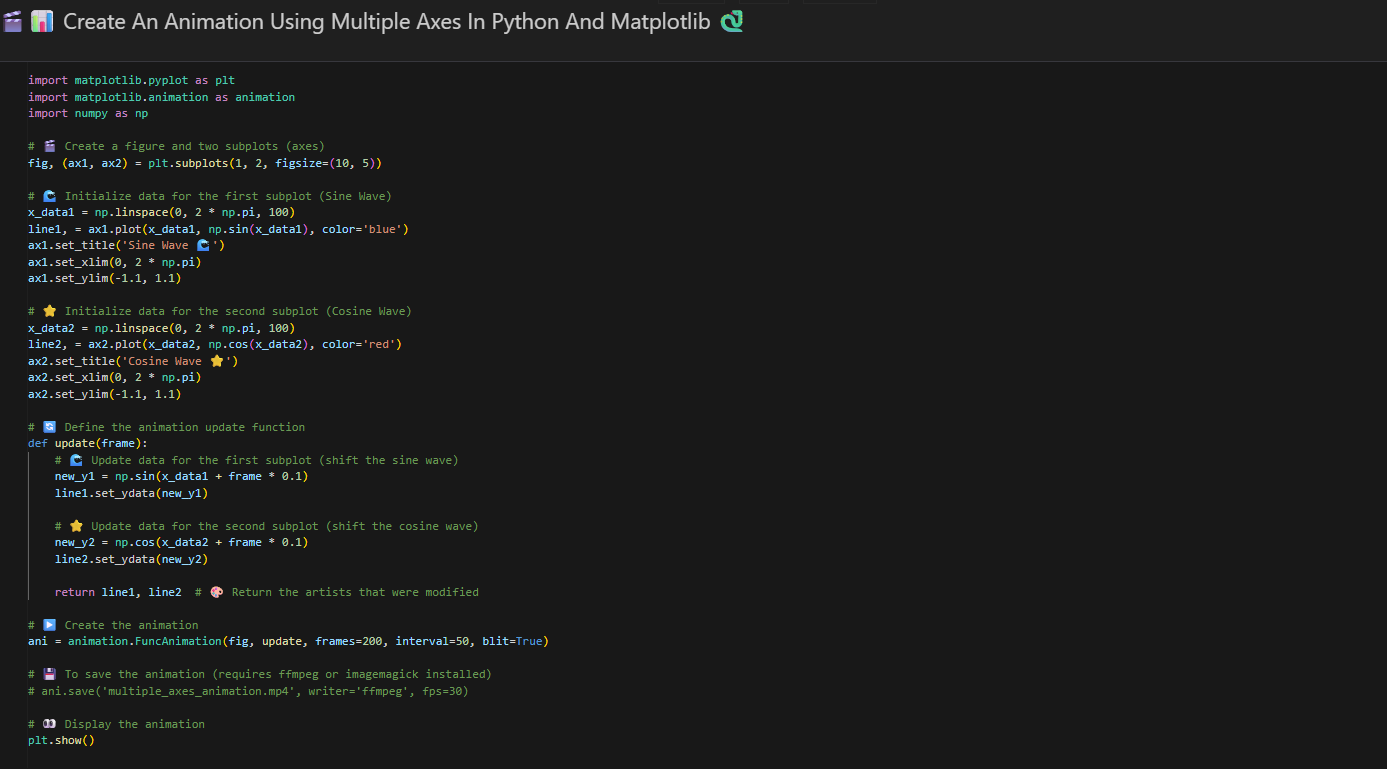Click the 'new_y2 = np.cos' line

181,542
